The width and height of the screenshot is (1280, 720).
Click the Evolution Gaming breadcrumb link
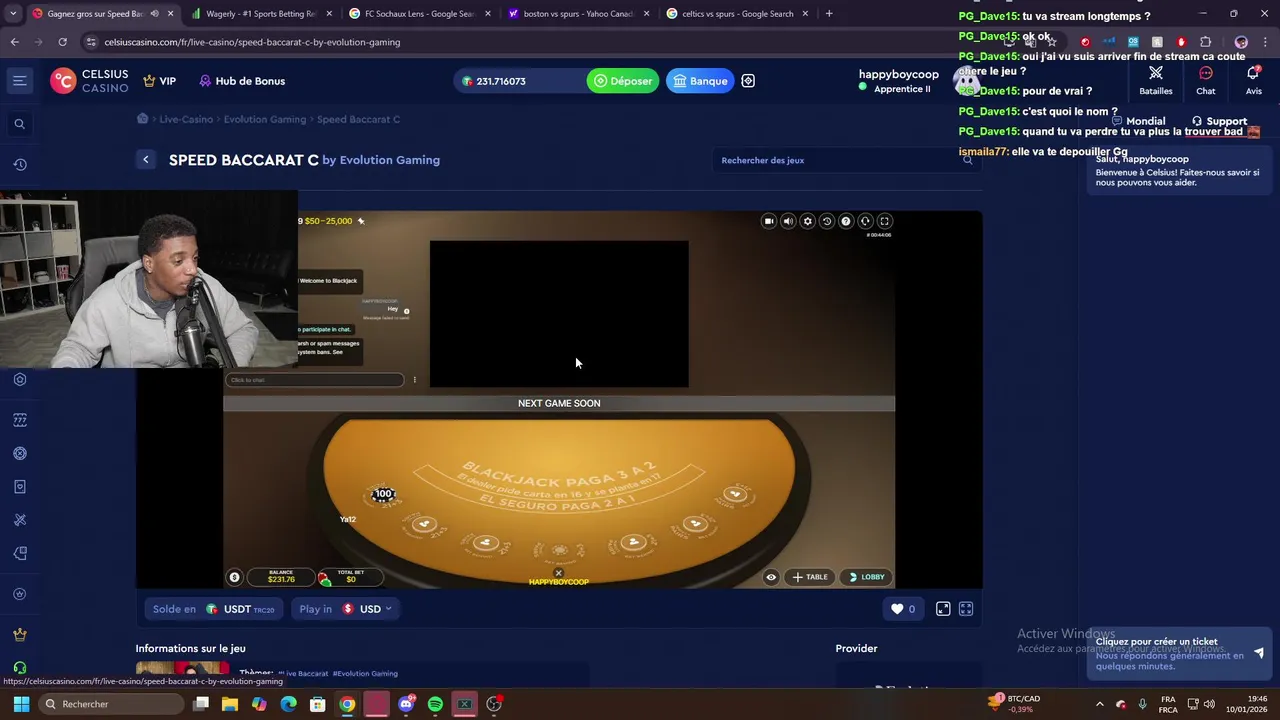pyautogui.click(x=265, y=119)
